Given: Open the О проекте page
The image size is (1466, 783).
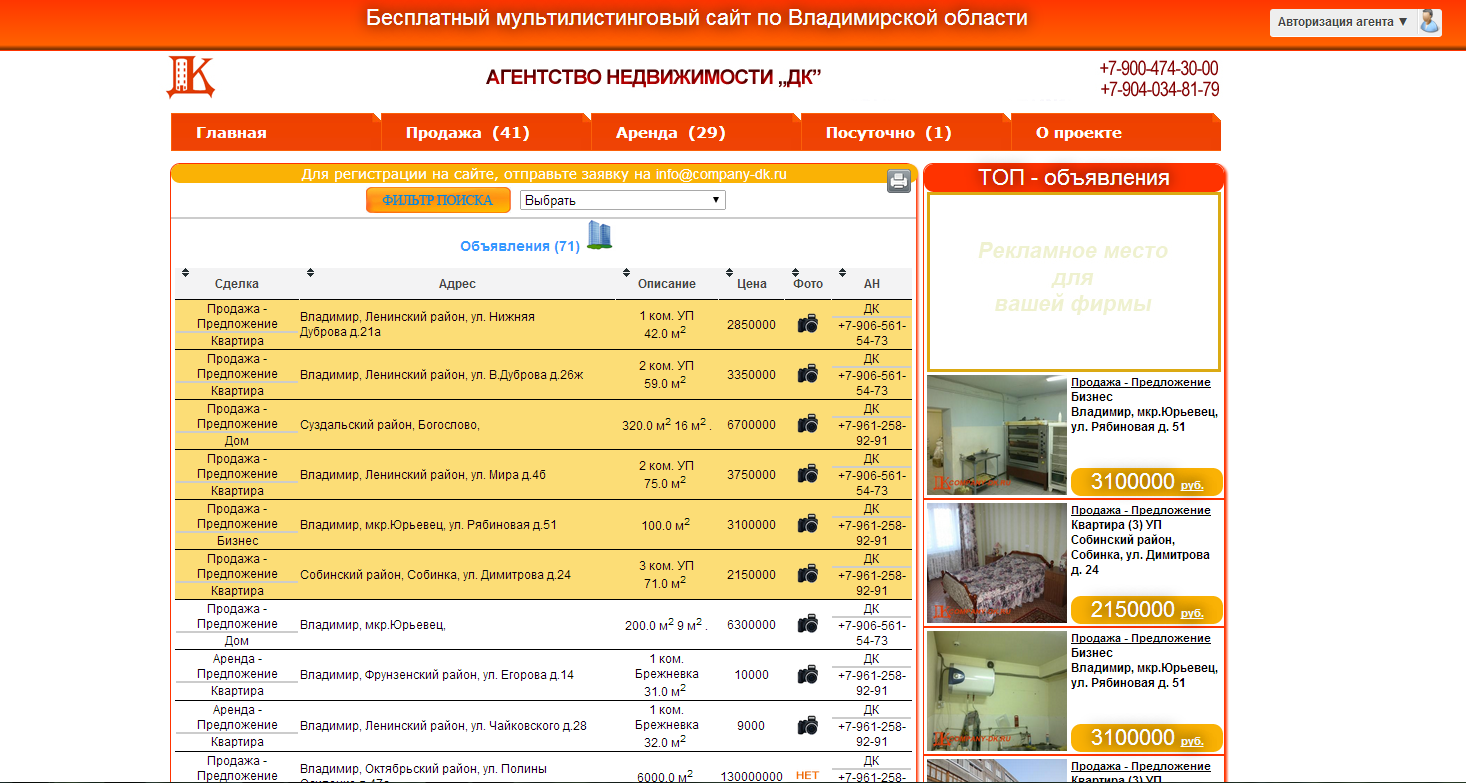Looking at the screenshot, I should point(1115,132).
